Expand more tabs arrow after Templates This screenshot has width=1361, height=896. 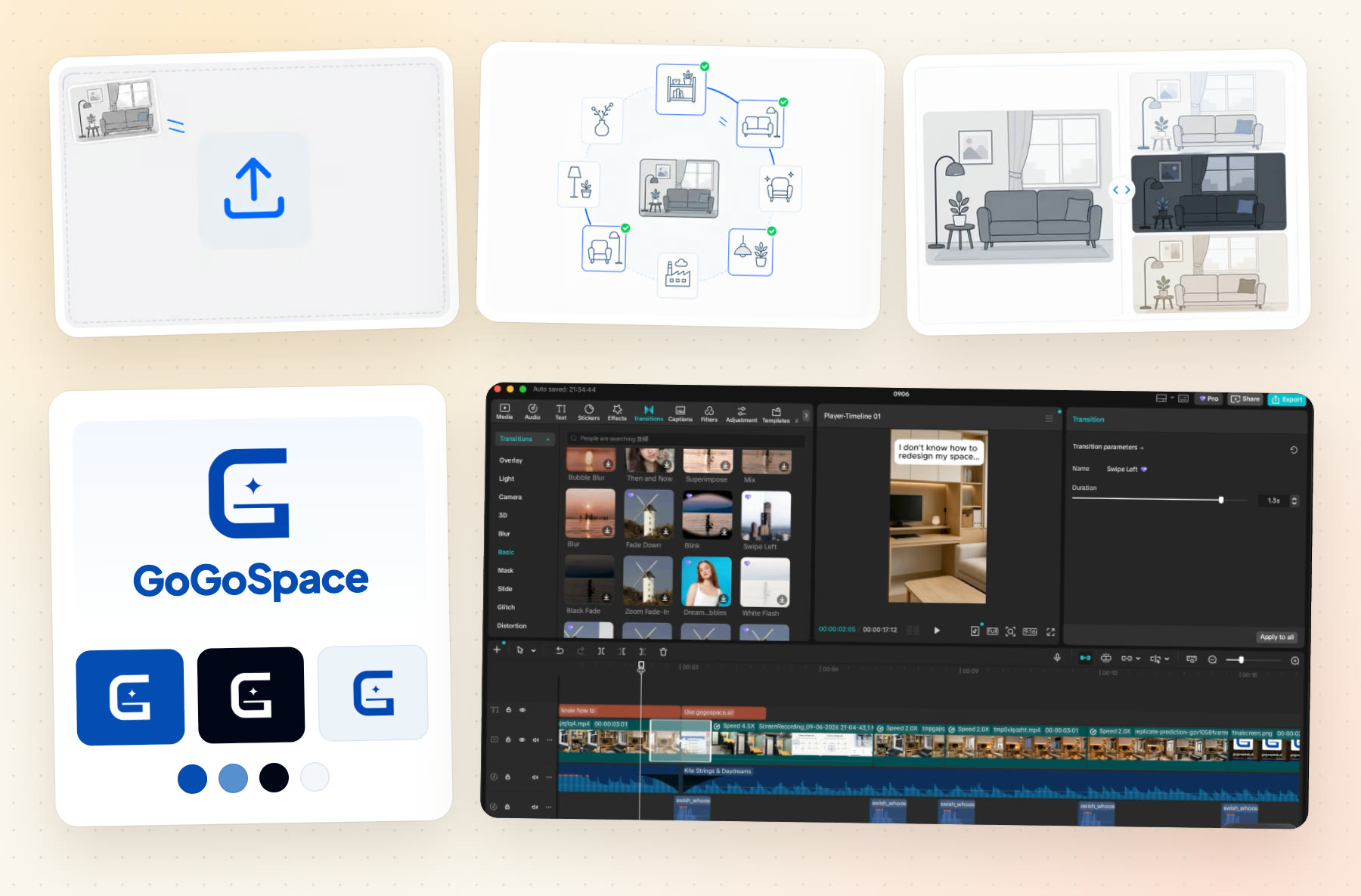tap(806, 415)
